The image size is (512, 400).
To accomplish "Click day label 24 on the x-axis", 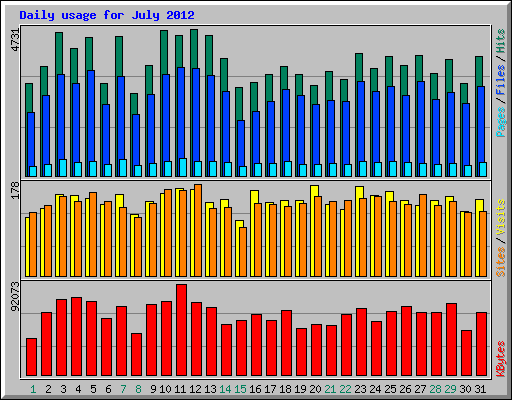I will (x=375, y=389).
